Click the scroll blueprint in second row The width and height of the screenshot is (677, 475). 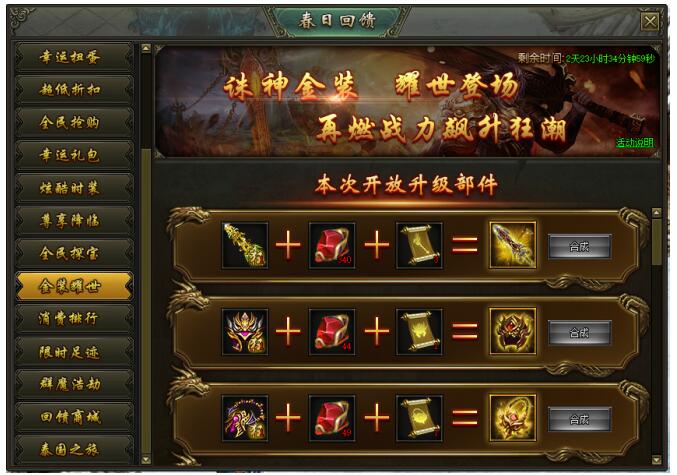[x=419, y=332]
